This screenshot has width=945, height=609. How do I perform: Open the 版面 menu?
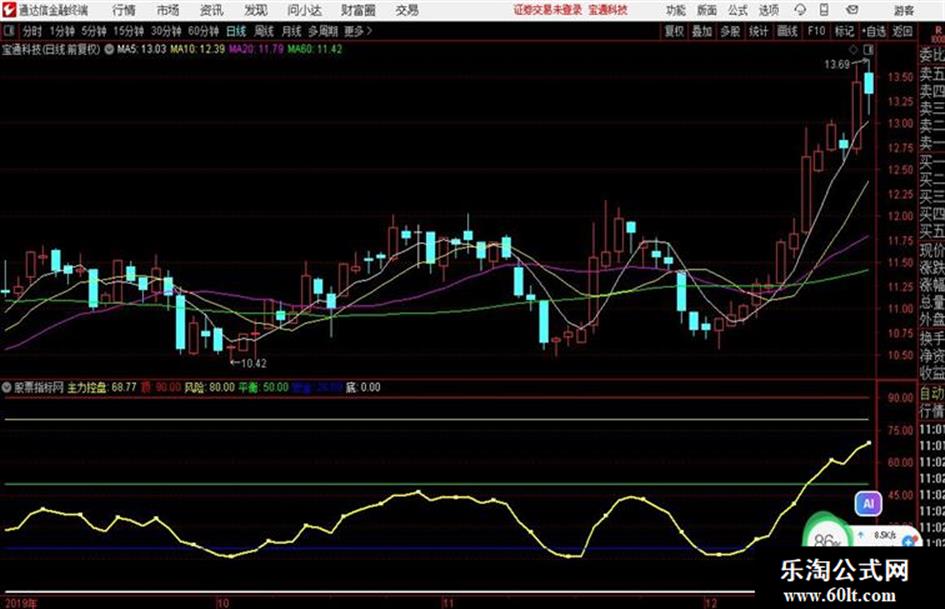(x=707, y=10)
